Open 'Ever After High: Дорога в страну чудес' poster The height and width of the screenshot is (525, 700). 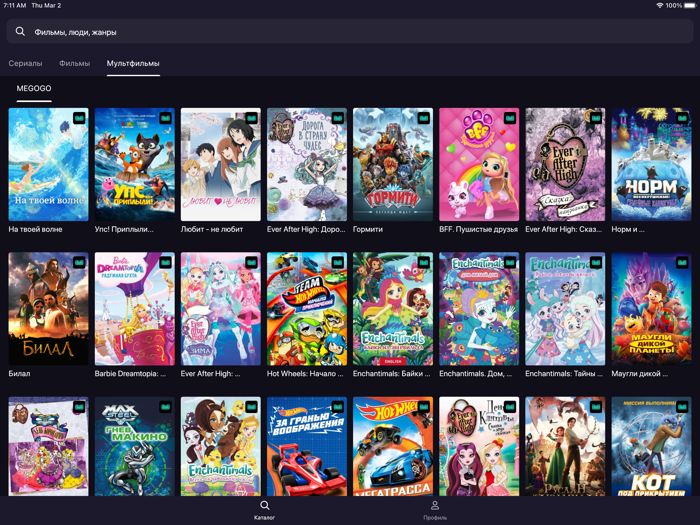point(307,164)
